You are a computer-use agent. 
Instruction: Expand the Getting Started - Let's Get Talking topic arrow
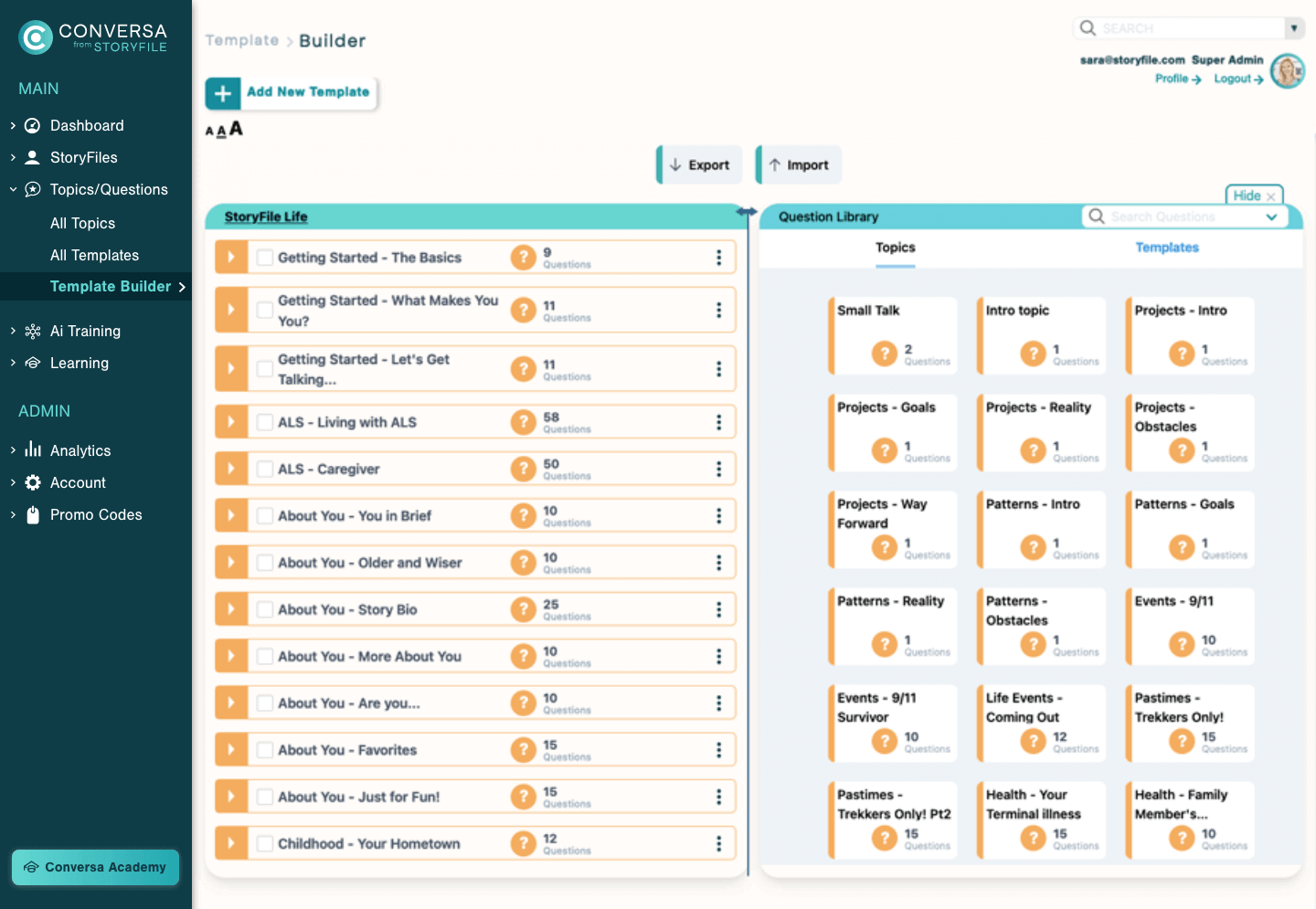(231, 369)
